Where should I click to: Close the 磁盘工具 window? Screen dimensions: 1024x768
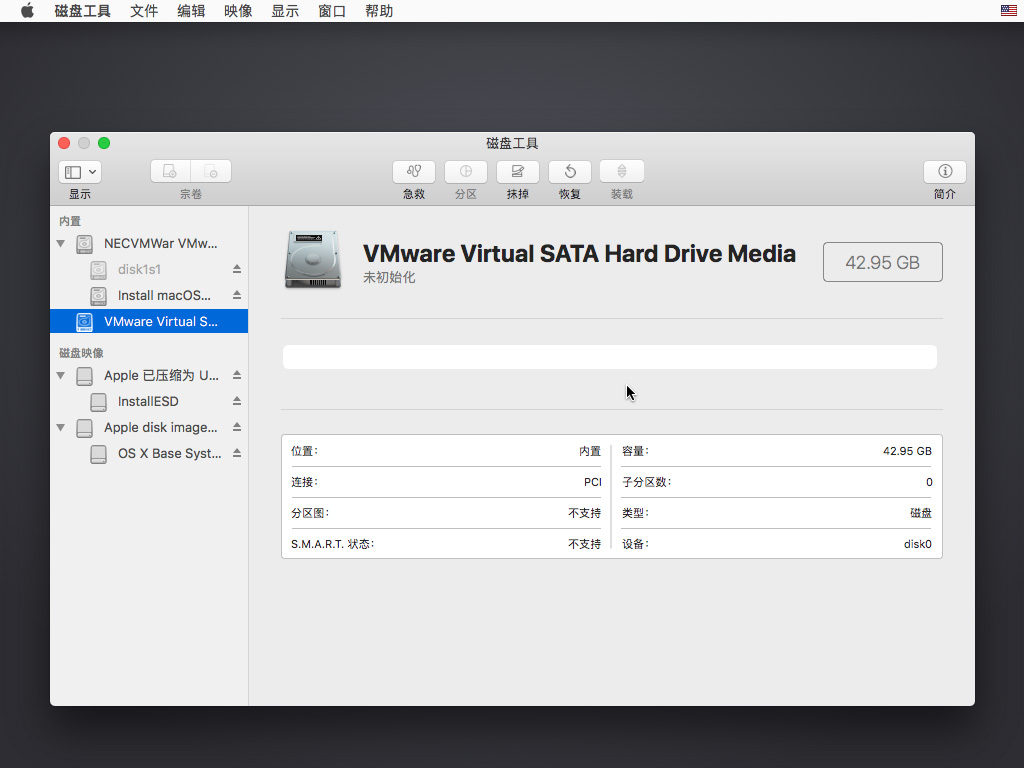64,143
